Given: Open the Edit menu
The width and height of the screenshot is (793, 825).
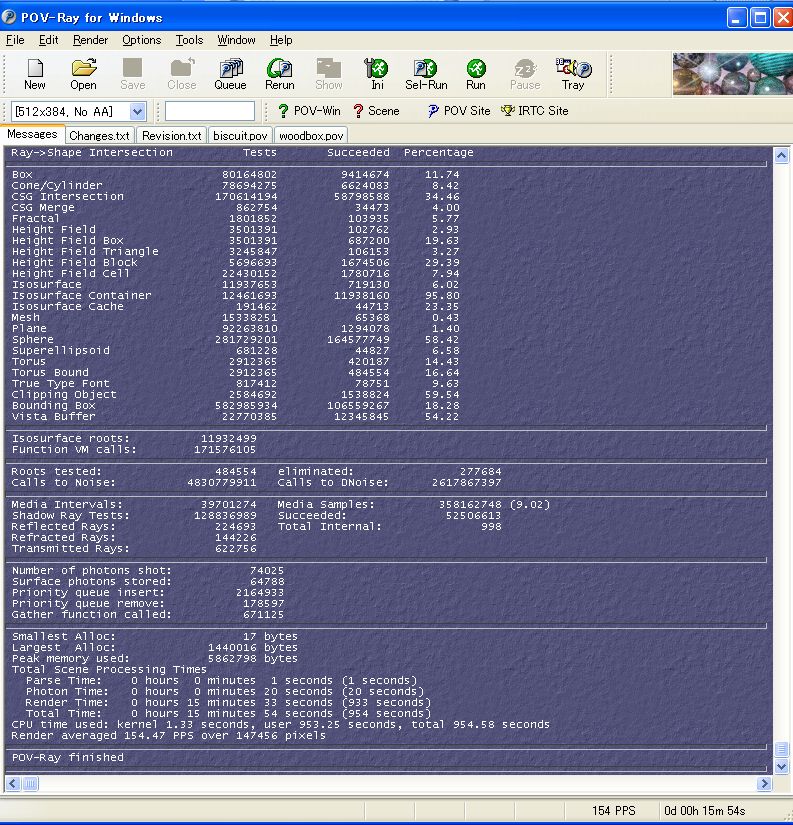Looking at the screenshot, I should coord(48,40).
